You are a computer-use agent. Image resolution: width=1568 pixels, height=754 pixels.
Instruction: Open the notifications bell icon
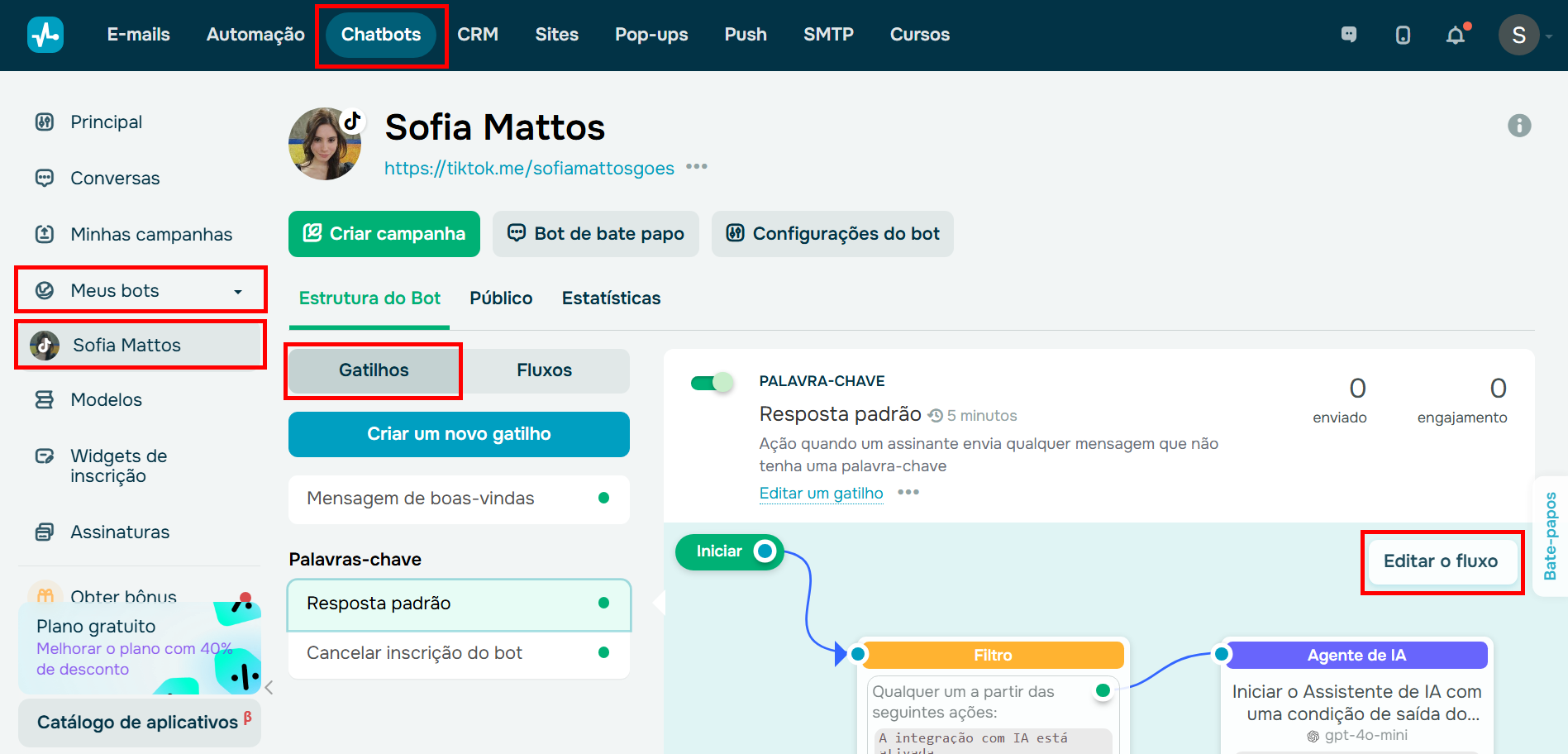pos(1455,35)
